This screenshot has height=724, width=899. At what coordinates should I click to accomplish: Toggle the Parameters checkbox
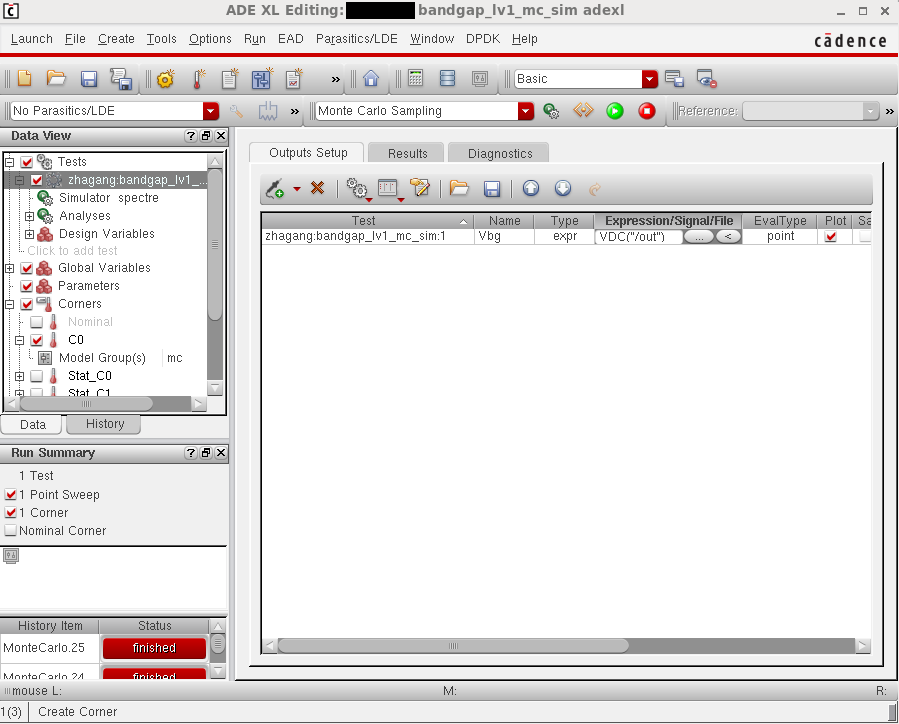pos(26,286)
